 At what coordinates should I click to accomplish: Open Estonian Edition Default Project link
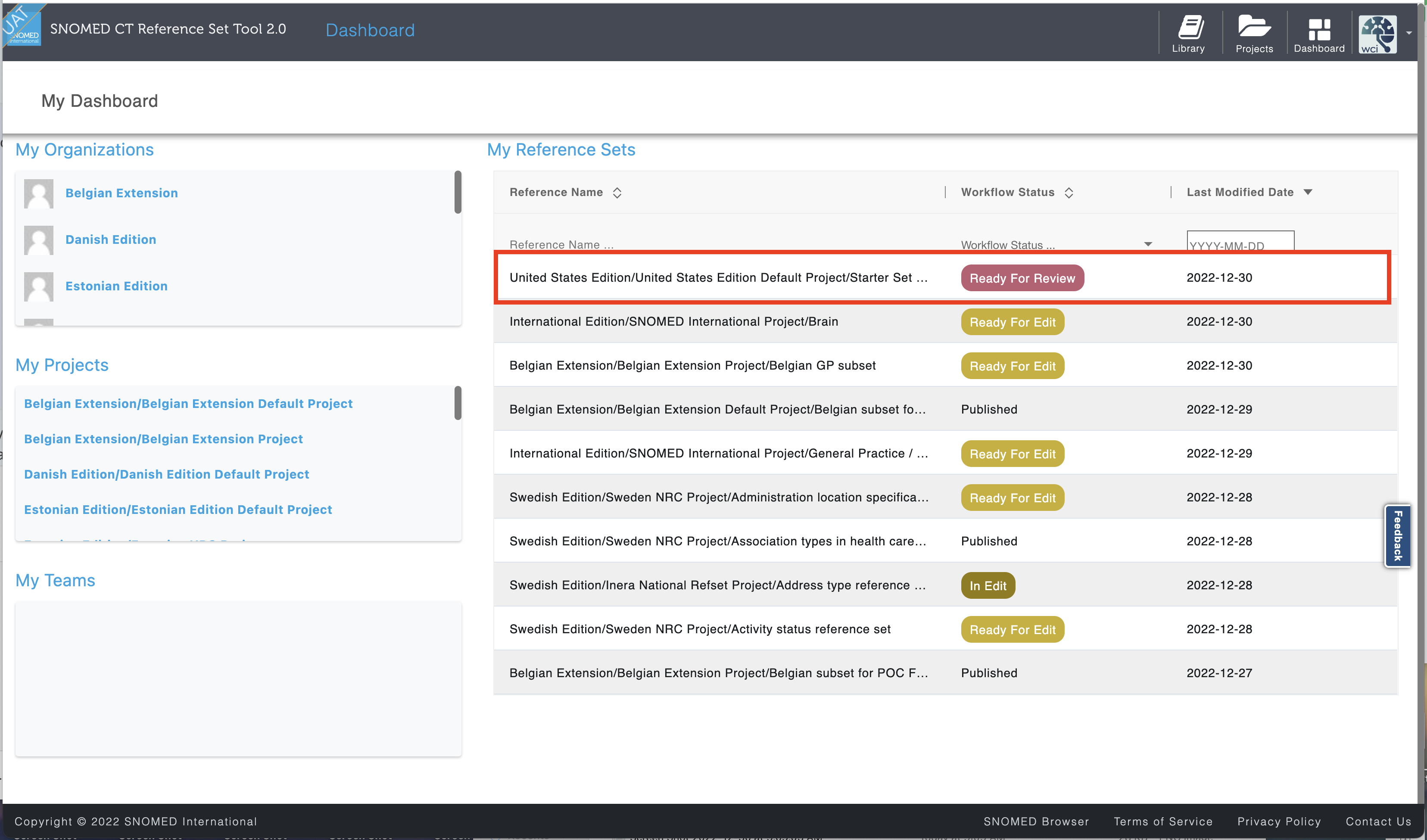pos(178,510)
